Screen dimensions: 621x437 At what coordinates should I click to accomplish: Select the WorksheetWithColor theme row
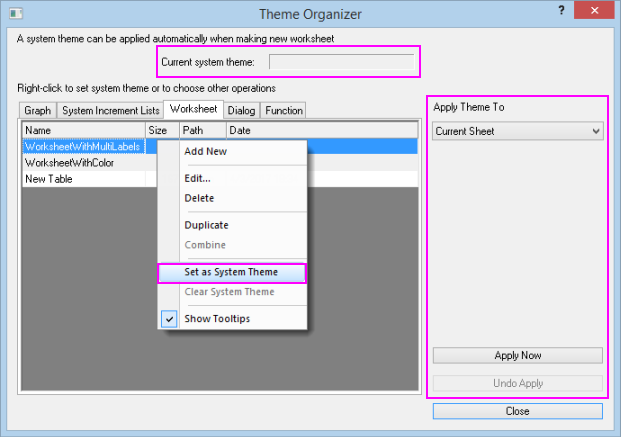coord(69,161)
